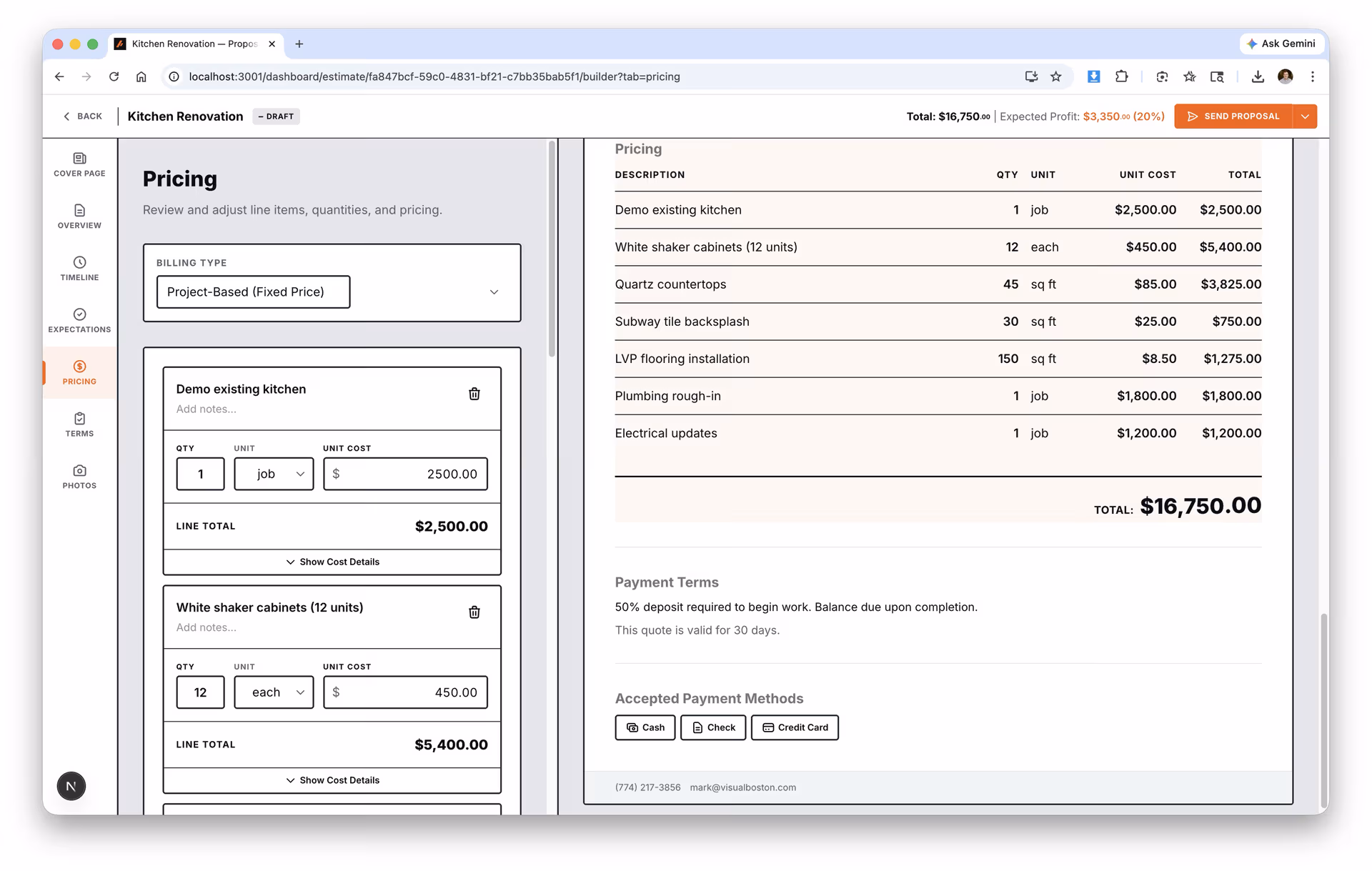This screenshot has height=871, width=1372.
Task: Delete the Demo existing kitchen line item
Action: coord(474,394)
